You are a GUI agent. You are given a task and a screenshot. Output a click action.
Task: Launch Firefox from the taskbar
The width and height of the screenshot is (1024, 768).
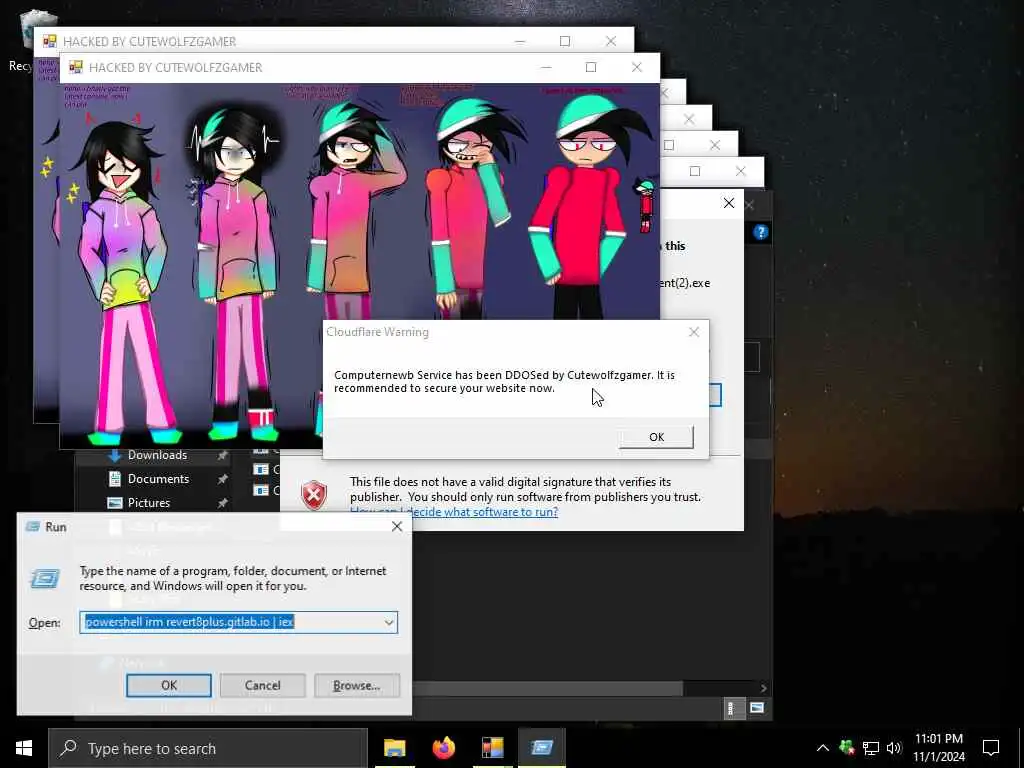pos(443,748)
